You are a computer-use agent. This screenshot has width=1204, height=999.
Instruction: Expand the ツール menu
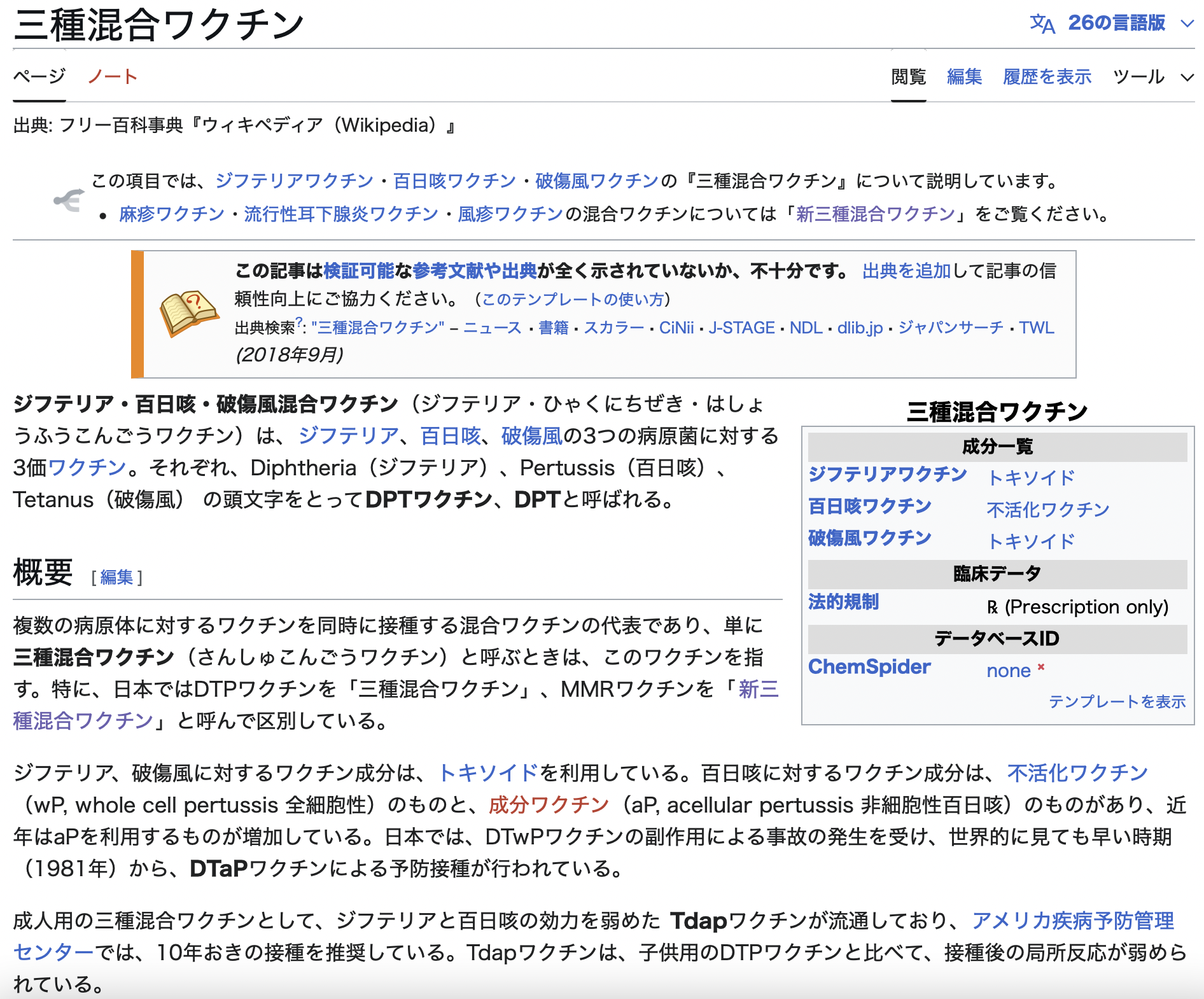tap(1152, 77)
